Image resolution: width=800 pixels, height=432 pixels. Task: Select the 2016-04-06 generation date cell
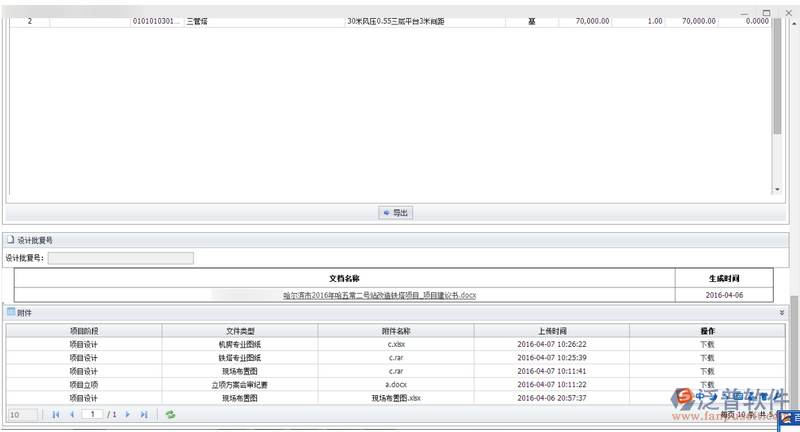tap(724, 295)
